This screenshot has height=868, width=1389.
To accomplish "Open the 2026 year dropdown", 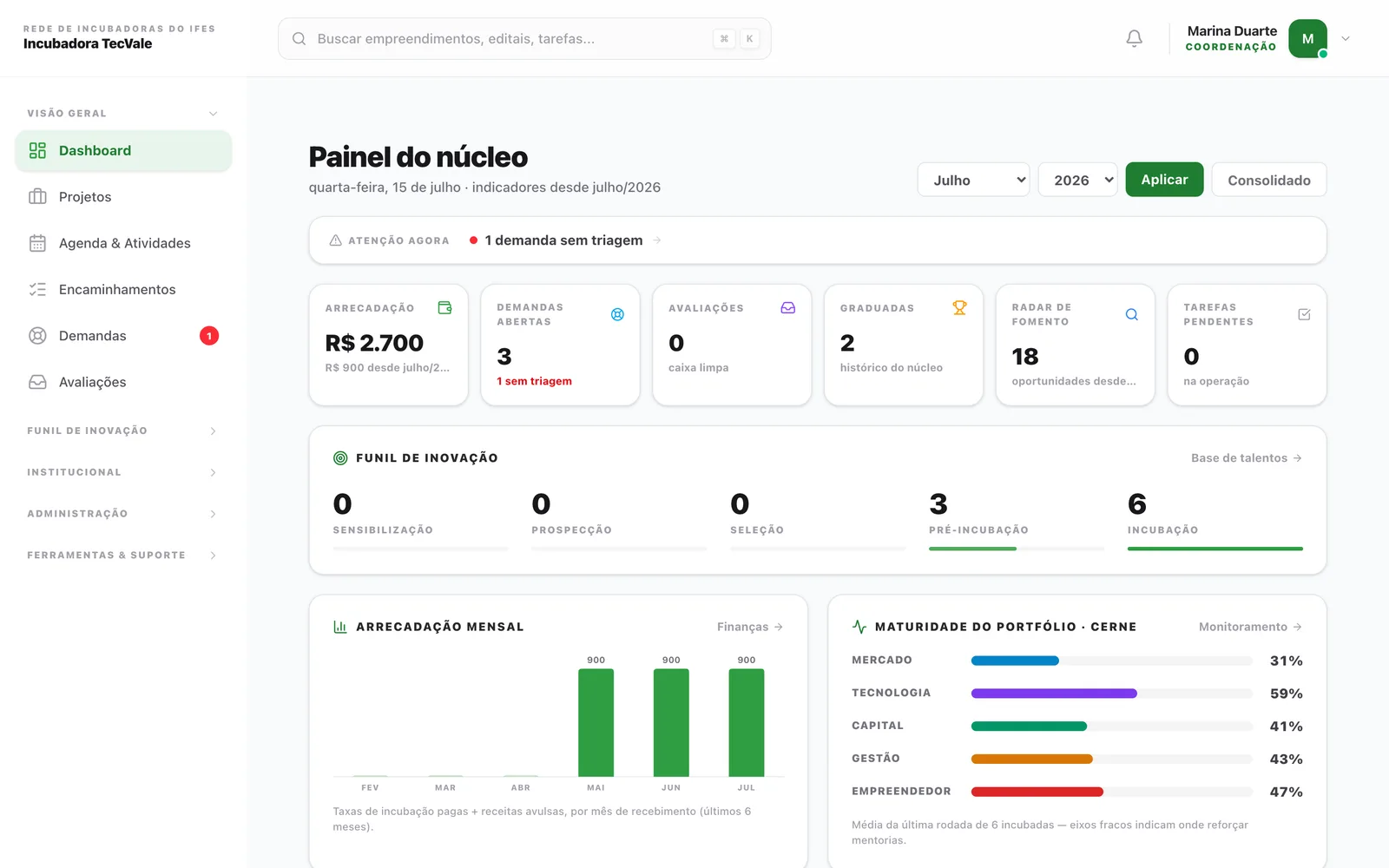I will (x=1077, y=180).
